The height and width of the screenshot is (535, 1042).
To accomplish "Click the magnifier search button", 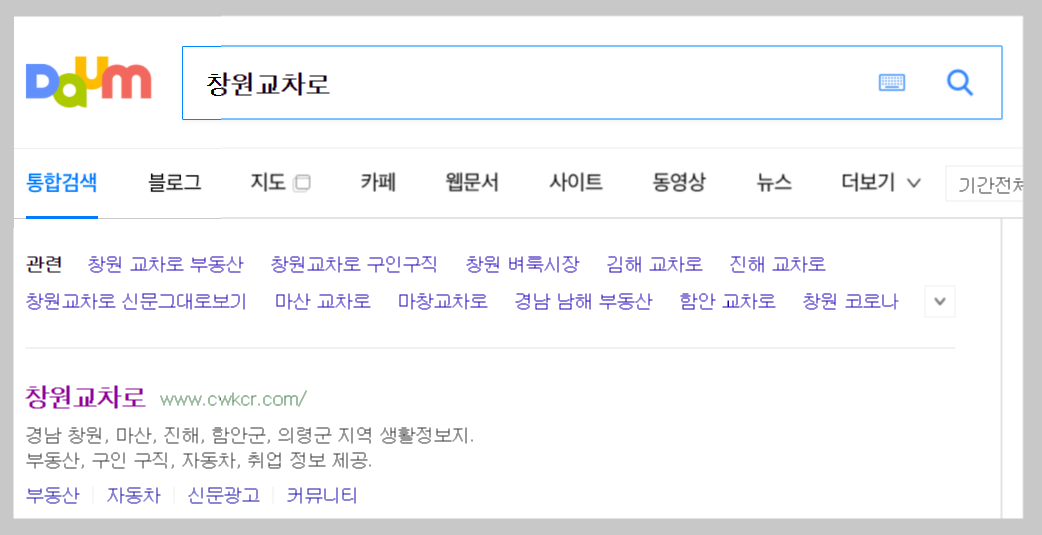I will [960, 83].
